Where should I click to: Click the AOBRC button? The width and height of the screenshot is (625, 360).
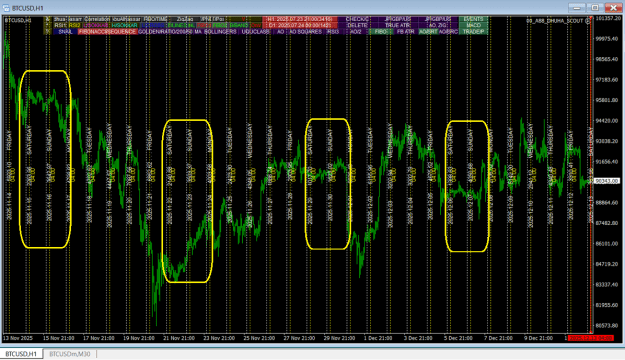click(448, 31)
